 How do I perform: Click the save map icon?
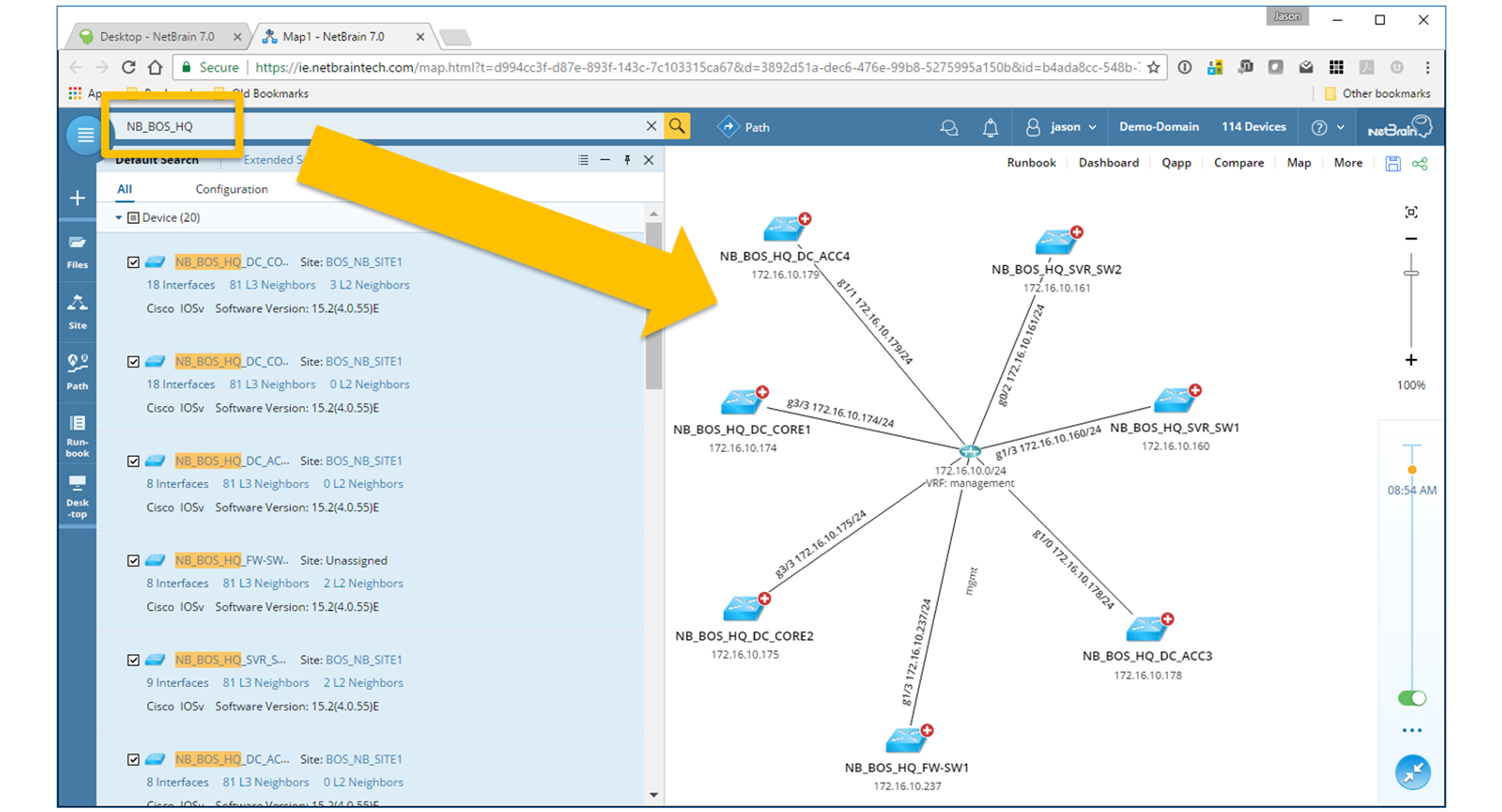[1393, 163]
